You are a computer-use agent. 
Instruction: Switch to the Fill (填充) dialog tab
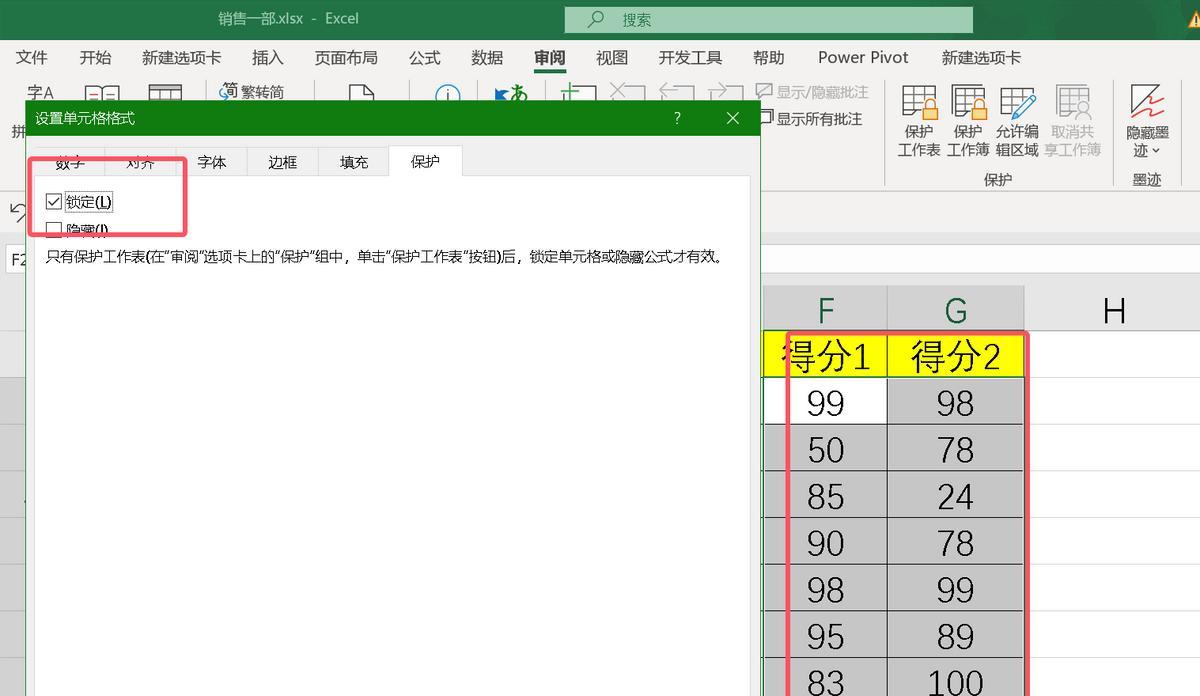click(354, 162)
